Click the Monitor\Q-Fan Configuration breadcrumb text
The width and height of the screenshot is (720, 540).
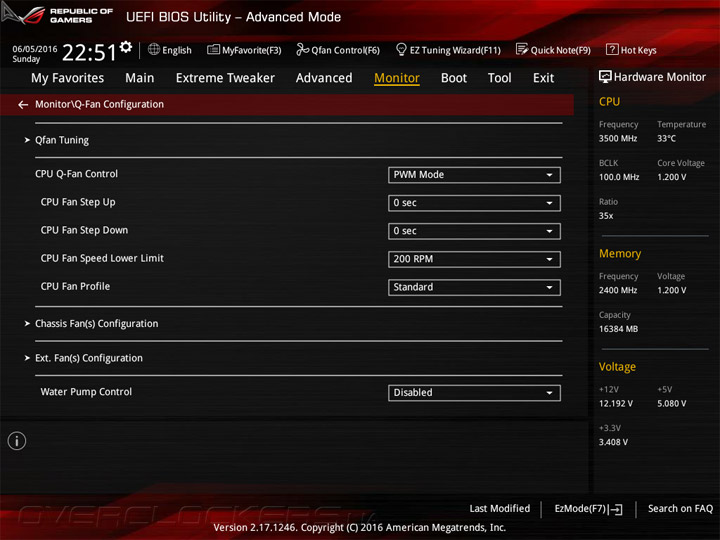(99, 105)
